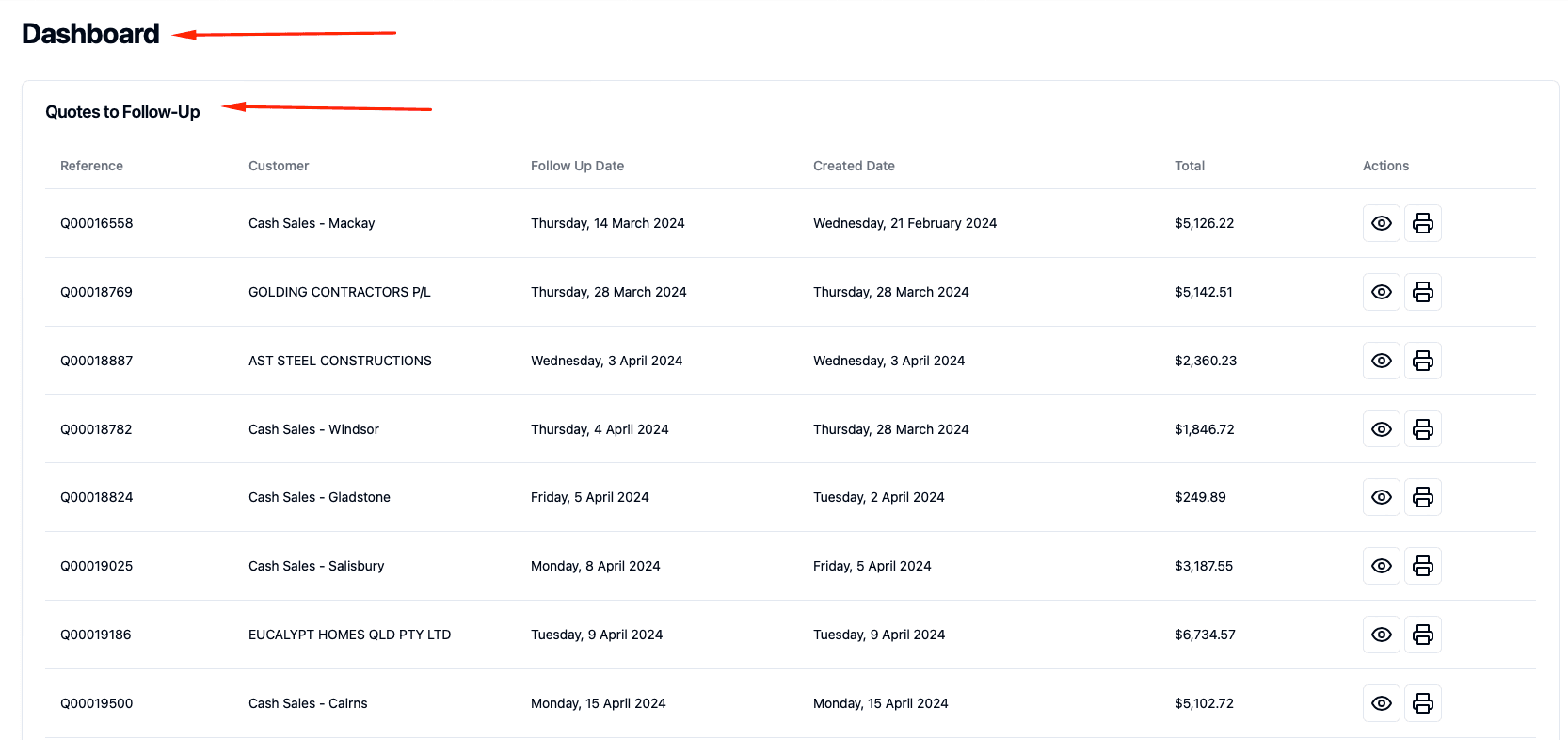Select reference Q00019186 in the table

tap(96, 635)
